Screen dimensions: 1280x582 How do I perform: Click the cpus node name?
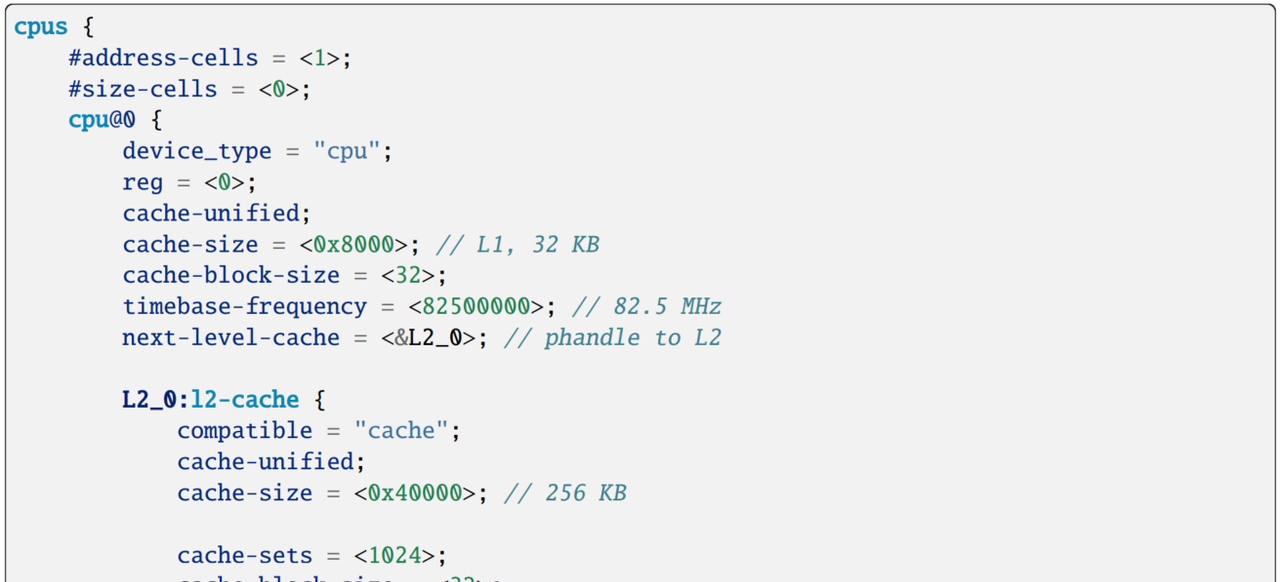tap(41, 27)
